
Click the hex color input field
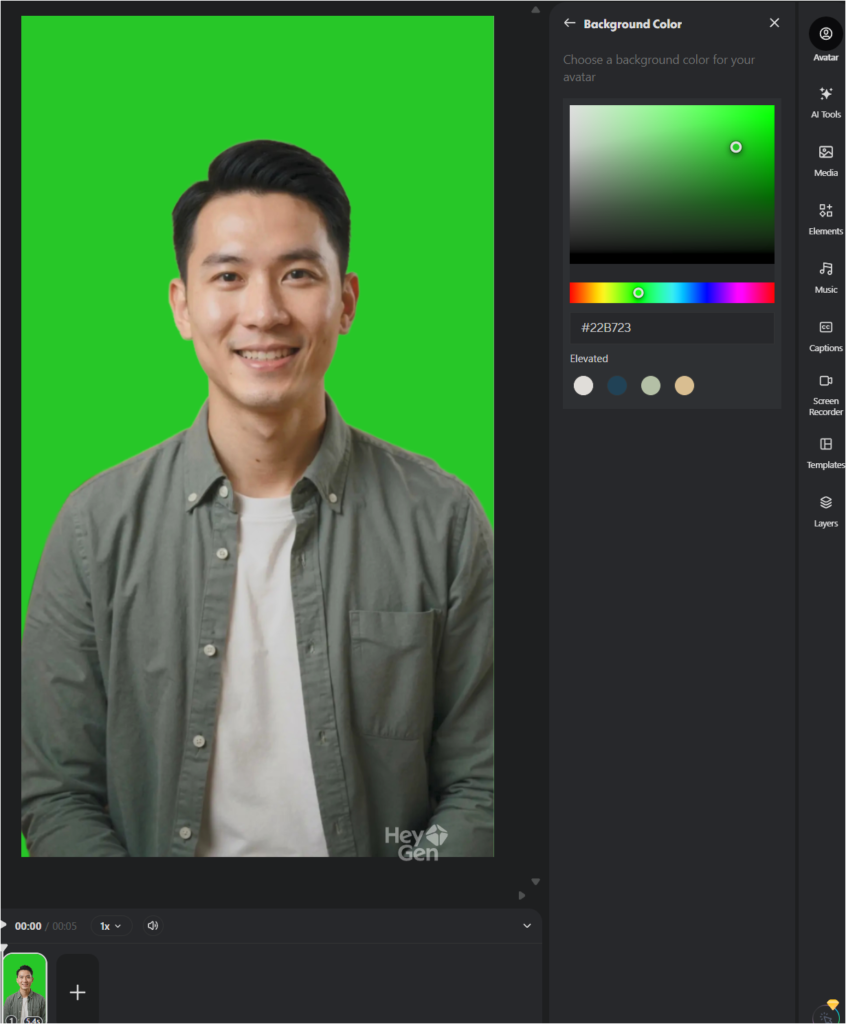(671, 328)
